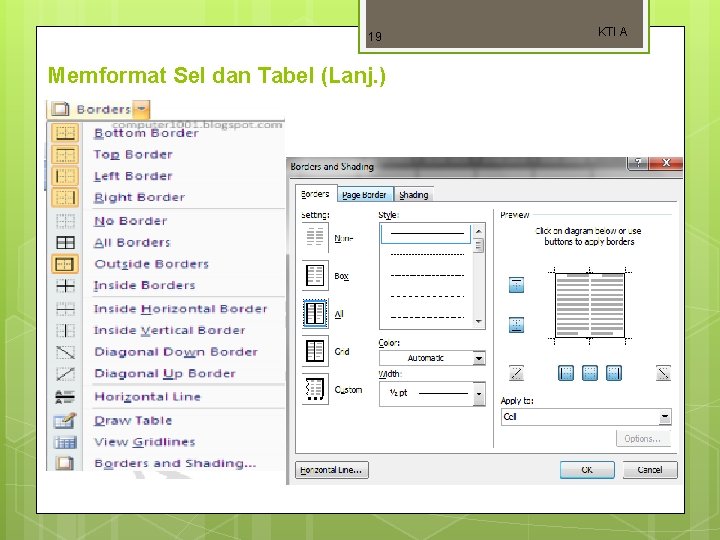Viewport: 720px width, 540px height.
Task: Select the All setting icon
Action: [x=315, y=313]
